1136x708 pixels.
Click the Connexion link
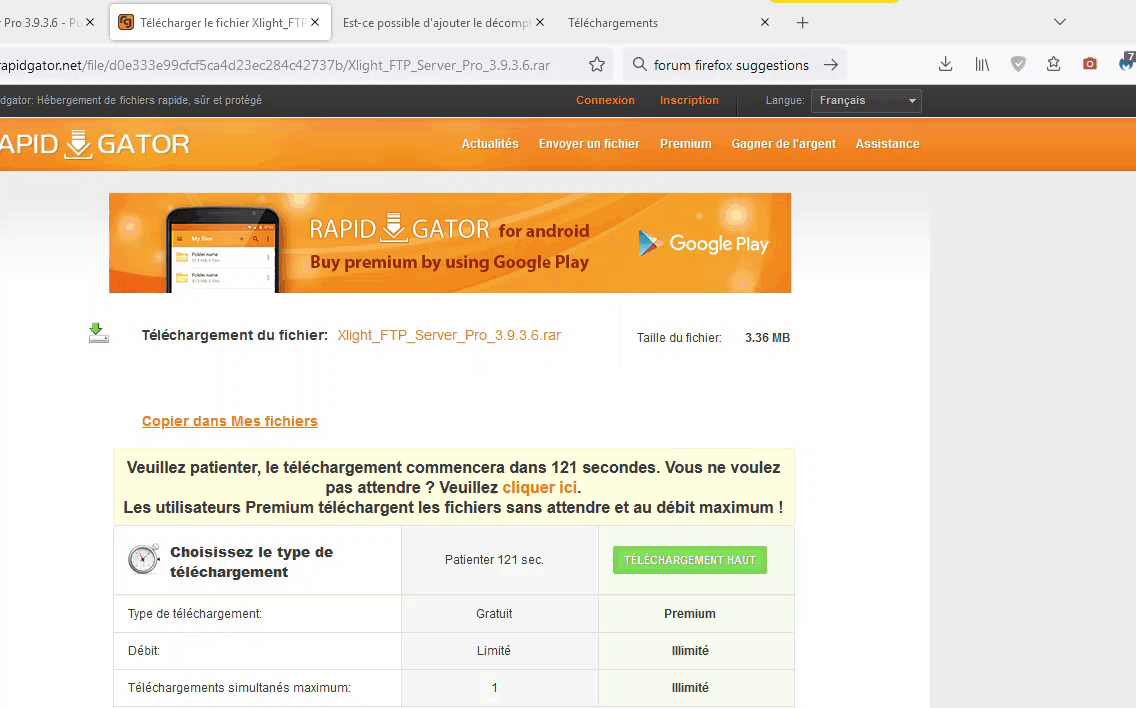pyautogui.click(x=605, y=100)
